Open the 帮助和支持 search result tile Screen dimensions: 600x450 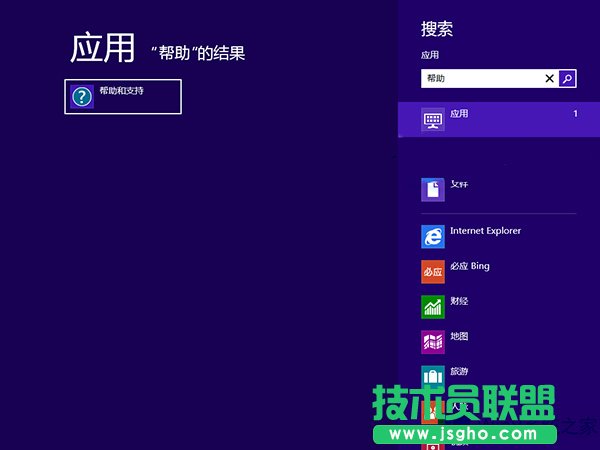coord(123,96)
